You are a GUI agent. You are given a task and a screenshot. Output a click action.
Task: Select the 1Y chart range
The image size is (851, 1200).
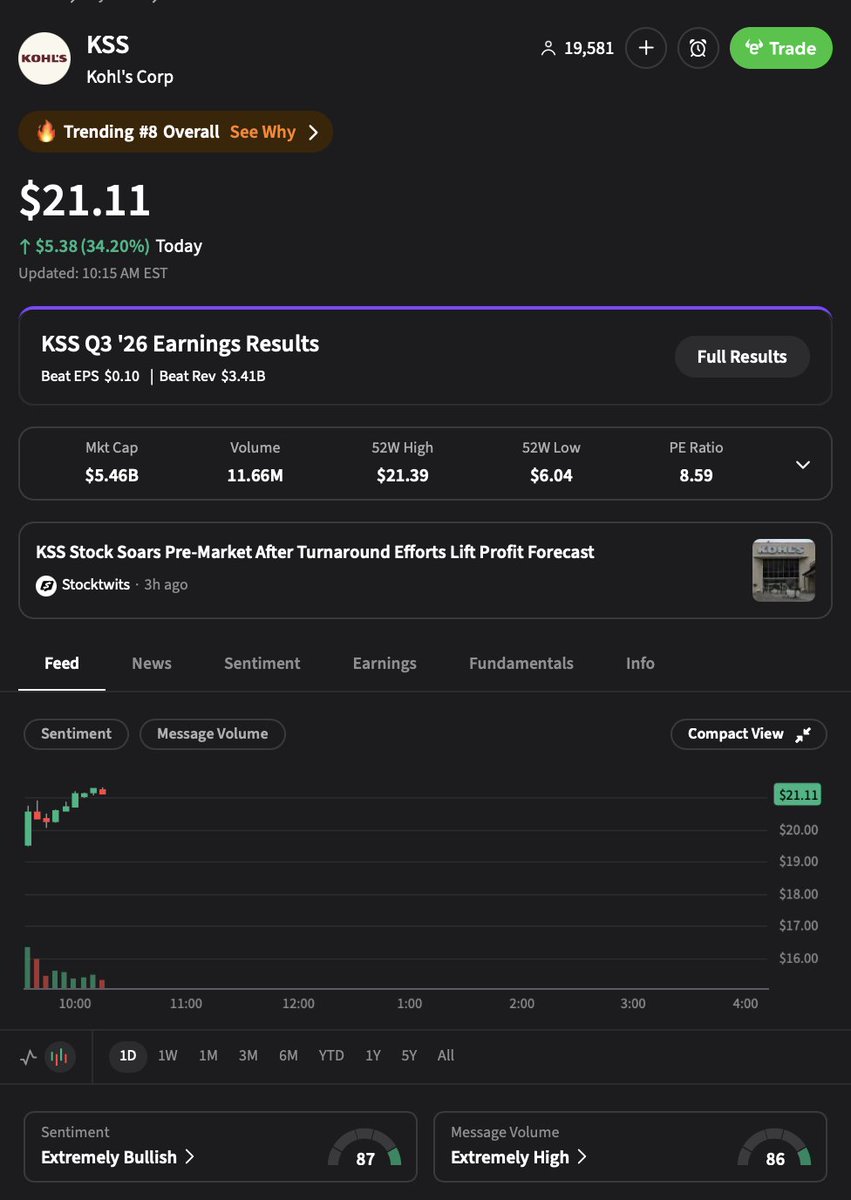373,1056
